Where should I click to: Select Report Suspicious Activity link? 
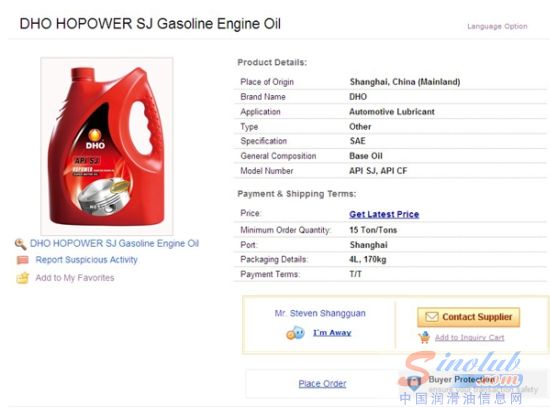[86, 260]
